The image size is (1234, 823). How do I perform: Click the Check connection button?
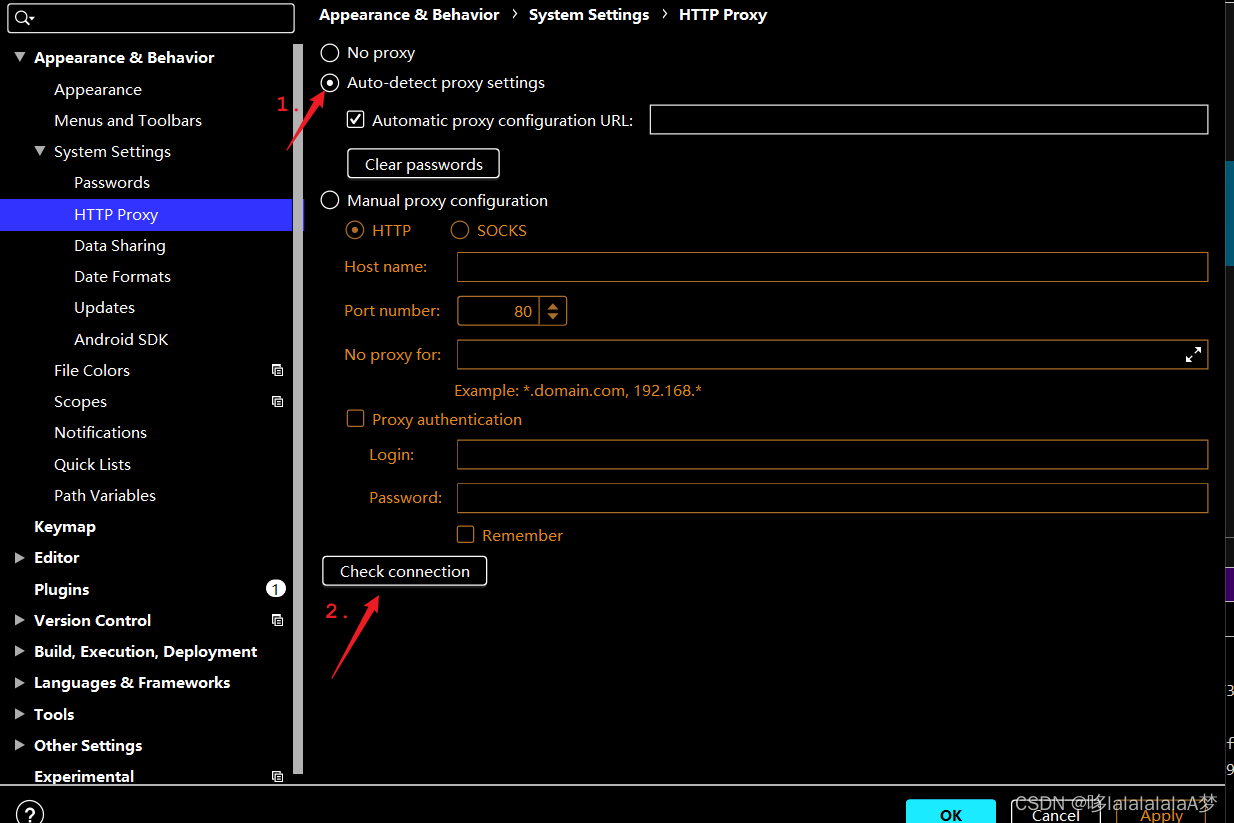pos(404,571)
